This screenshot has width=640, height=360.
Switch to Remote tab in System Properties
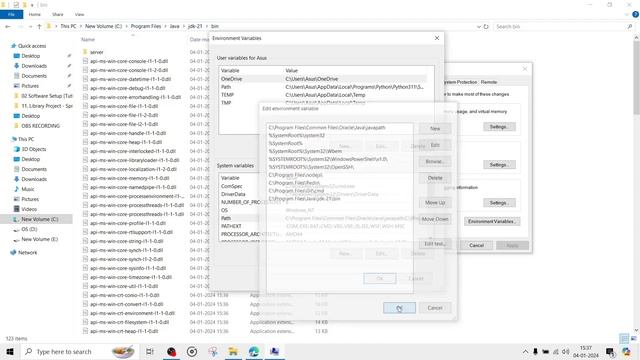[489, 82]
